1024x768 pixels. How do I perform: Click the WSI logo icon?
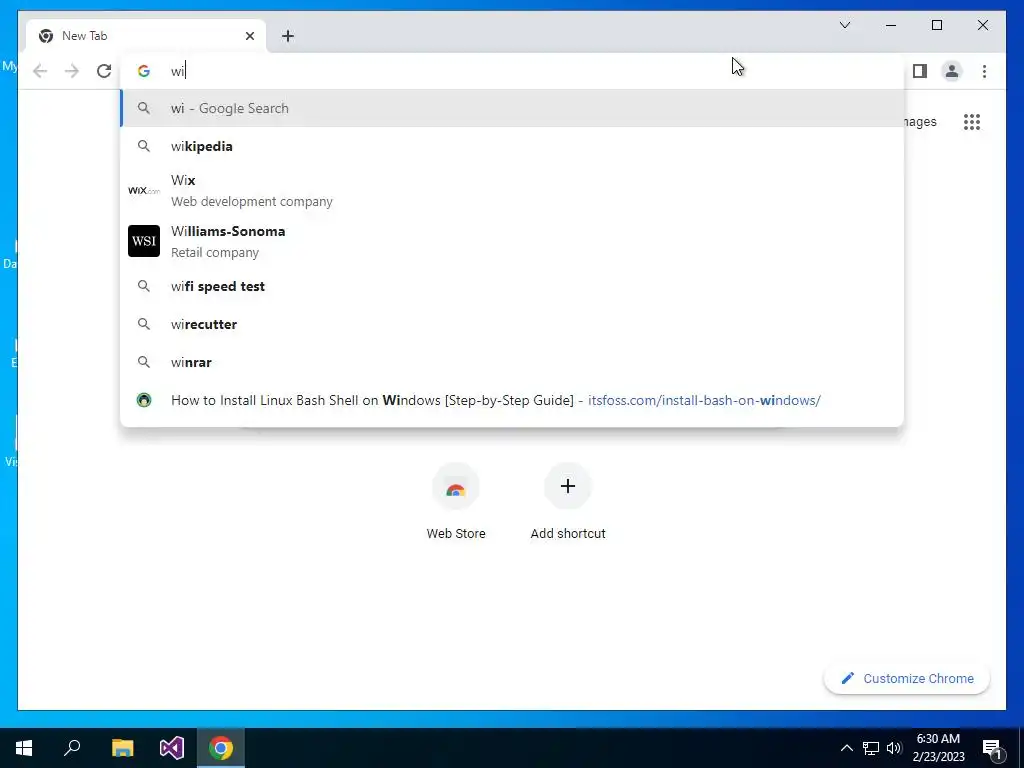click(x=144, y=241)
